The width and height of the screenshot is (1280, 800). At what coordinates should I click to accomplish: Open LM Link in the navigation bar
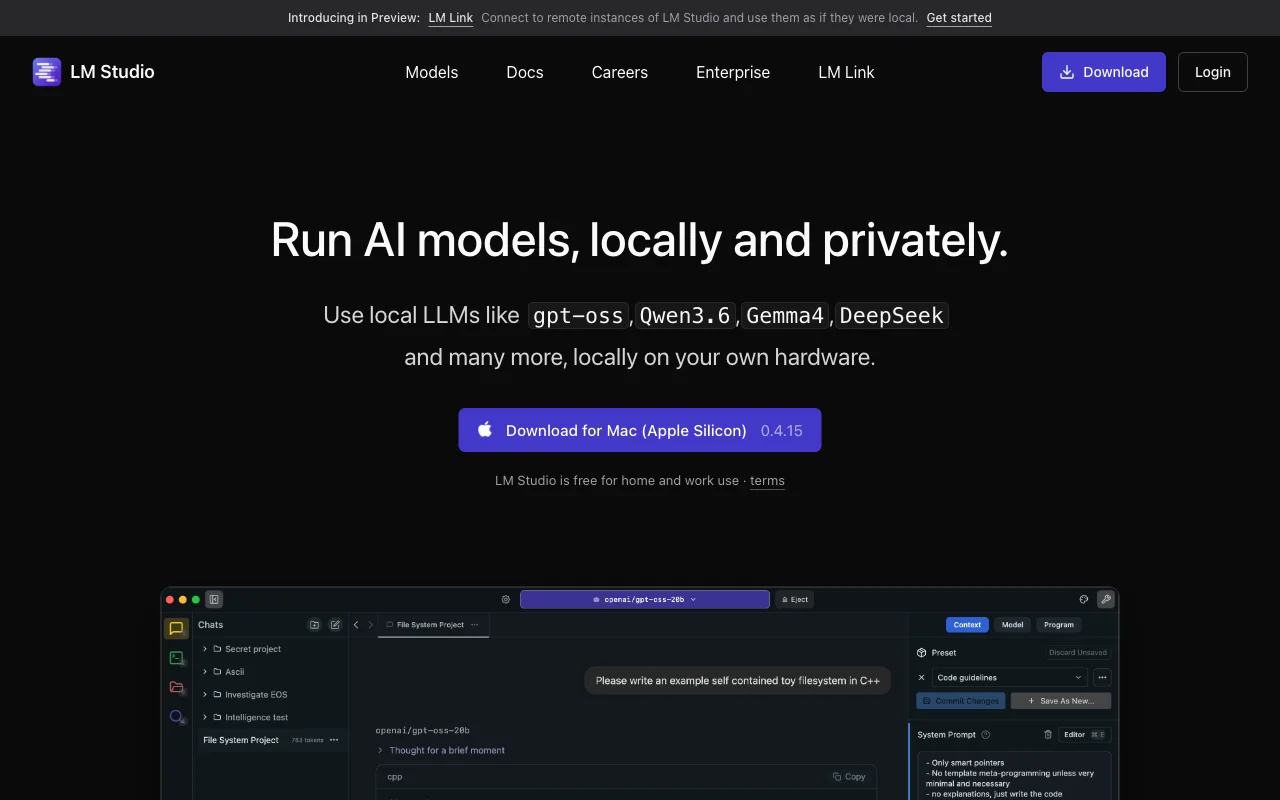846,72
